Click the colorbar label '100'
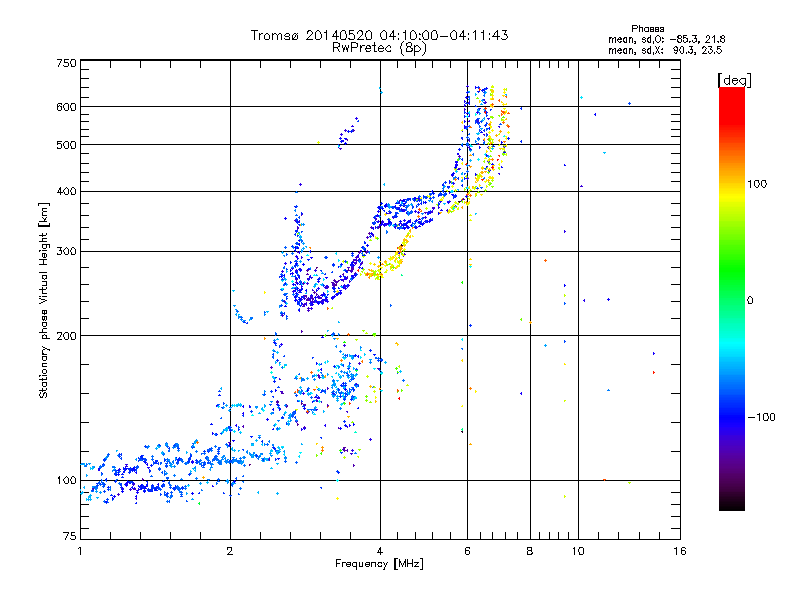This screenshot has height=600, width=800. point(757,184)
